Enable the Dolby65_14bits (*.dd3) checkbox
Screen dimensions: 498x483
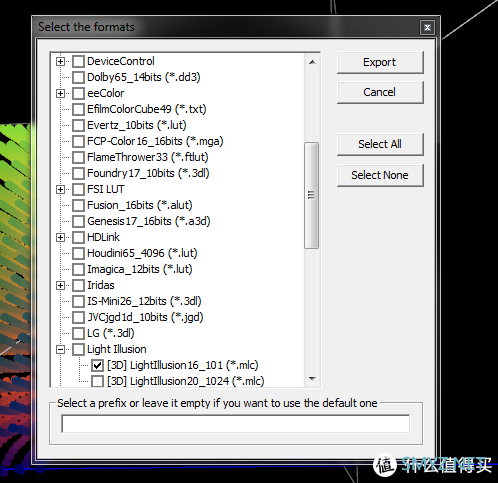[x=78, y=77]
